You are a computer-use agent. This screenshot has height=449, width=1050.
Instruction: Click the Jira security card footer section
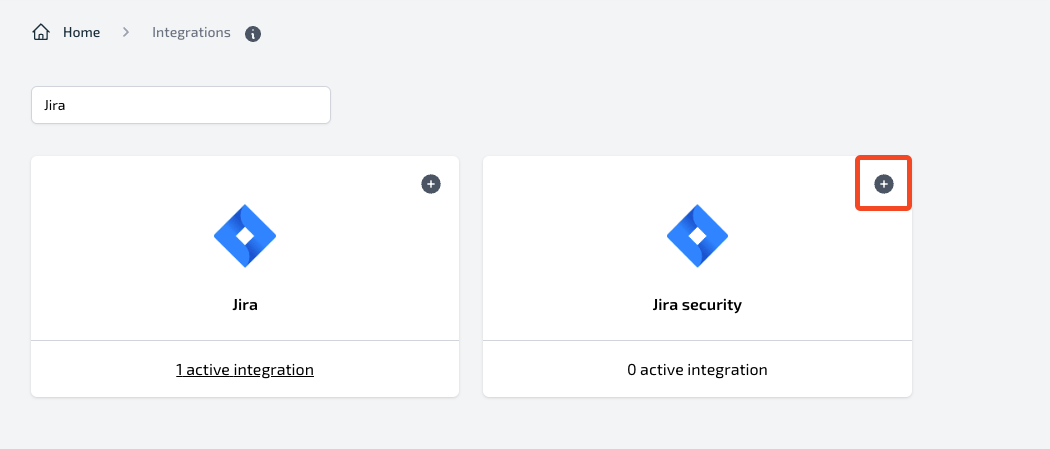point(697,369)
